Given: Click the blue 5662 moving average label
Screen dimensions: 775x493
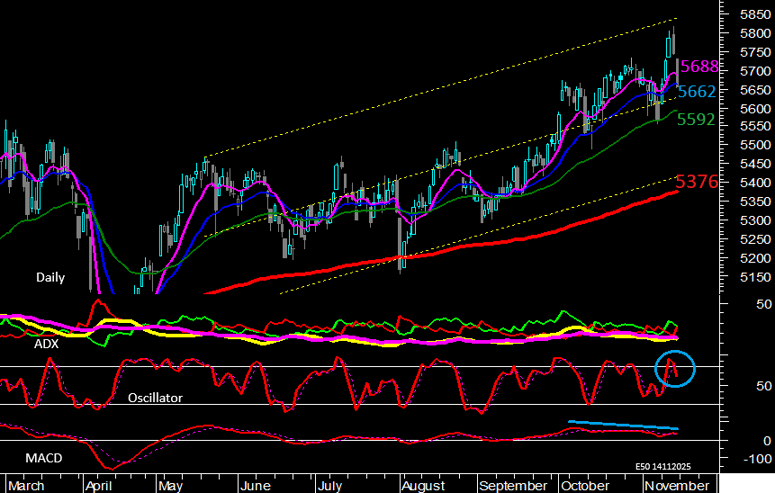Looking at the screenshot, I should (x=696, y=92).
